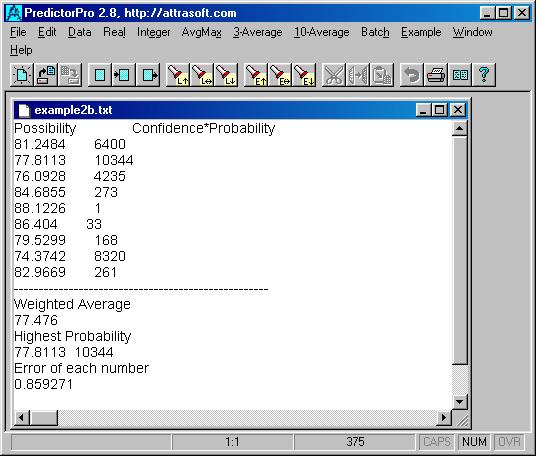Open the Example menu
This screenshot has height=456, width=537.
[421, 32]
